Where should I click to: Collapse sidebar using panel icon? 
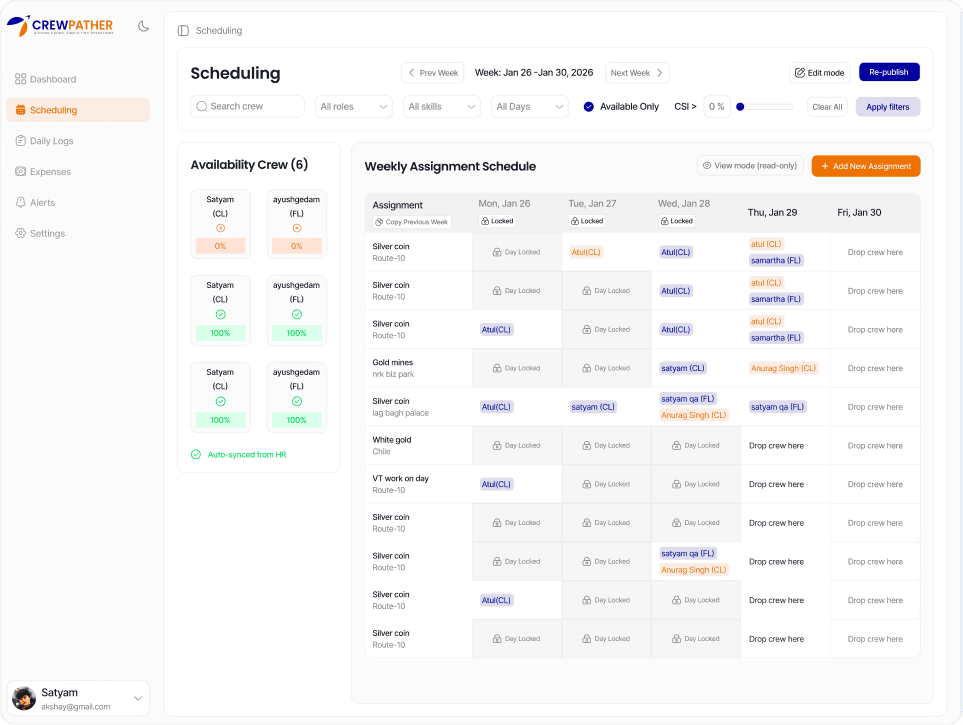coord(183,31)
